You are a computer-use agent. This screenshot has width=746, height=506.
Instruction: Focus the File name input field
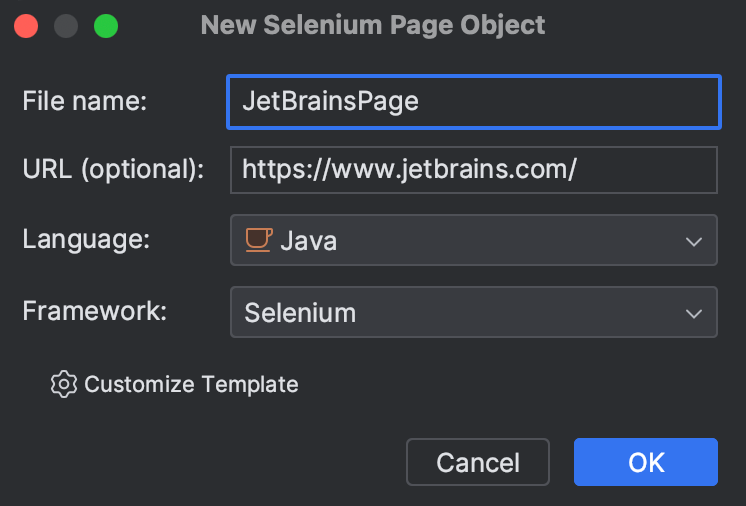coord(473,102)
